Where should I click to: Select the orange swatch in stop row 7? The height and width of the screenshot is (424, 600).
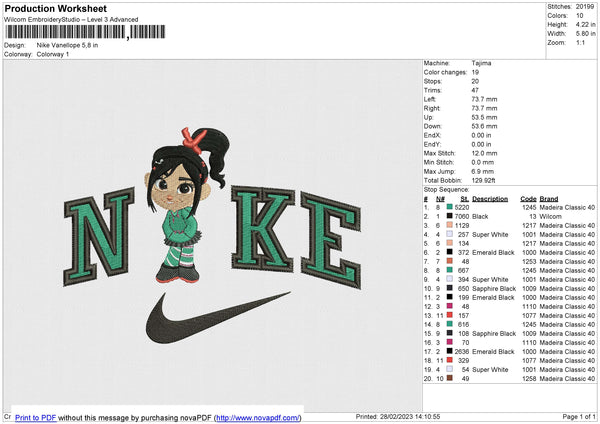click(x=450, y=261)
